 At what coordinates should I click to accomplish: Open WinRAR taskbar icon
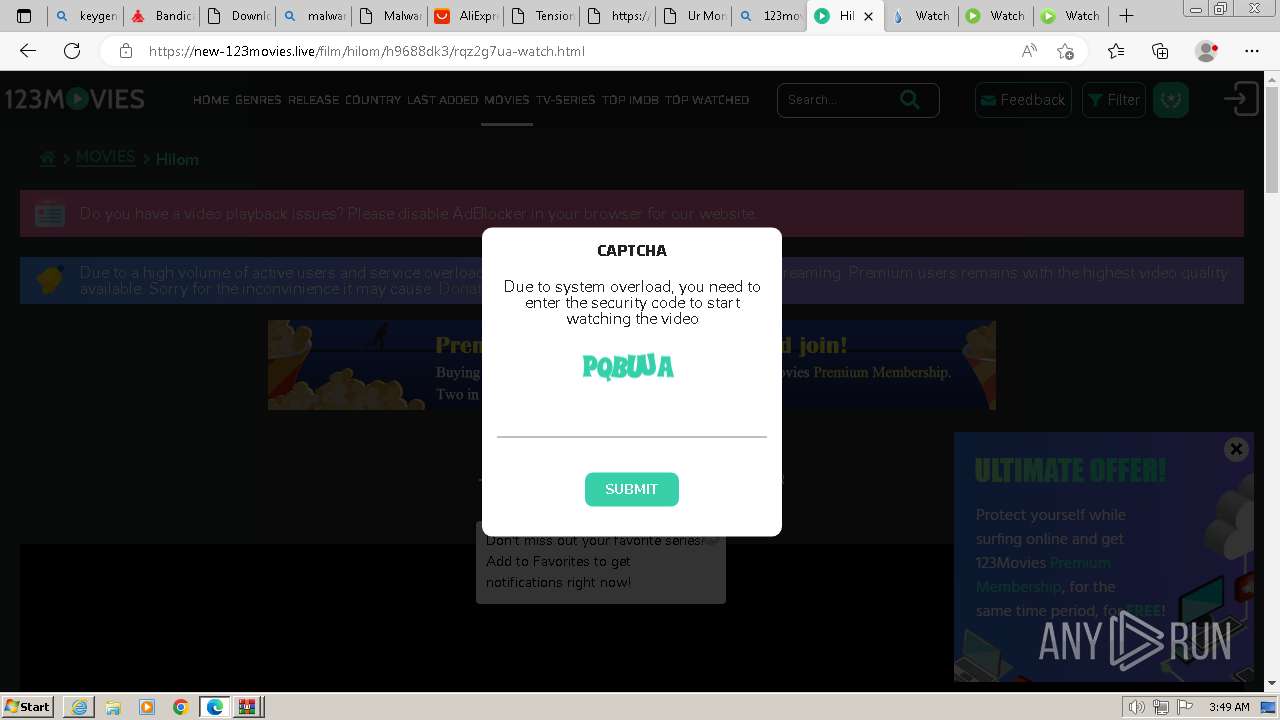point(247,707)
